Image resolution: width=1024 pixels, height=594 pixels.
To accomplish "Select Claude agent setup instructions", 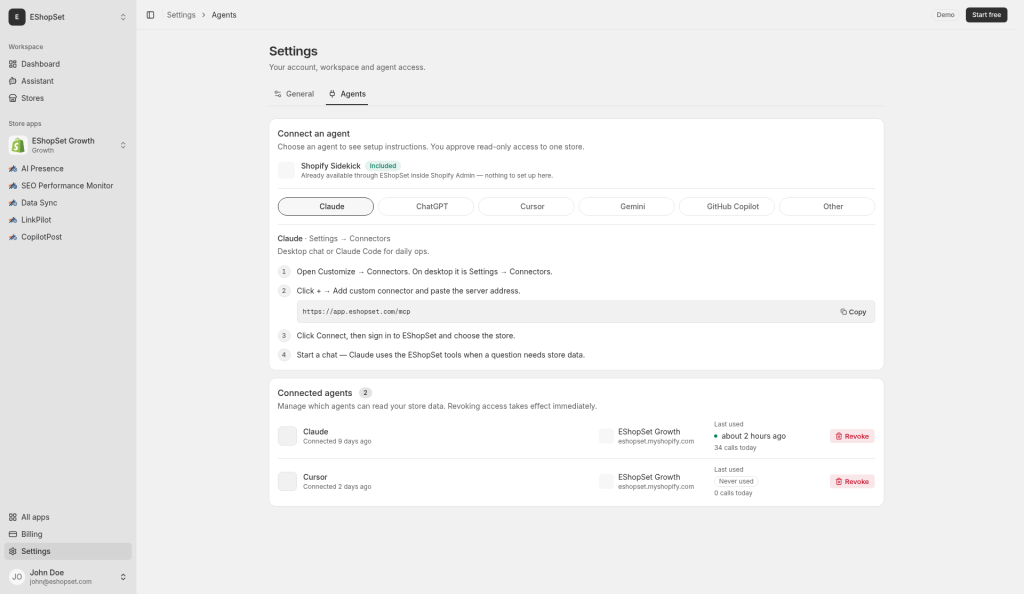I will point(326,206).
